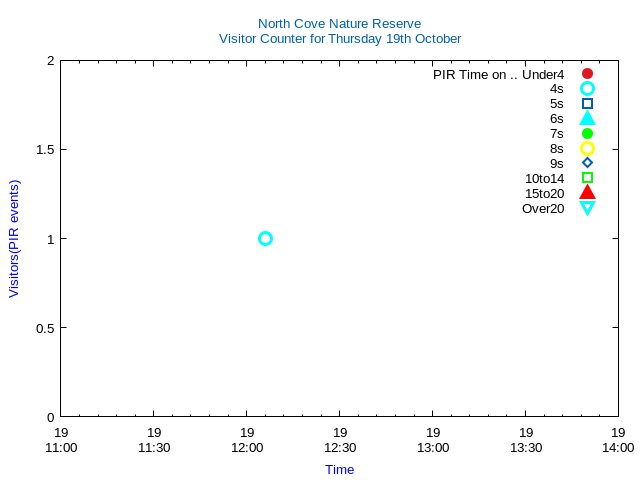The image size is (640, 480).
Task: Click the Time x-axis label
Action: 339,469
